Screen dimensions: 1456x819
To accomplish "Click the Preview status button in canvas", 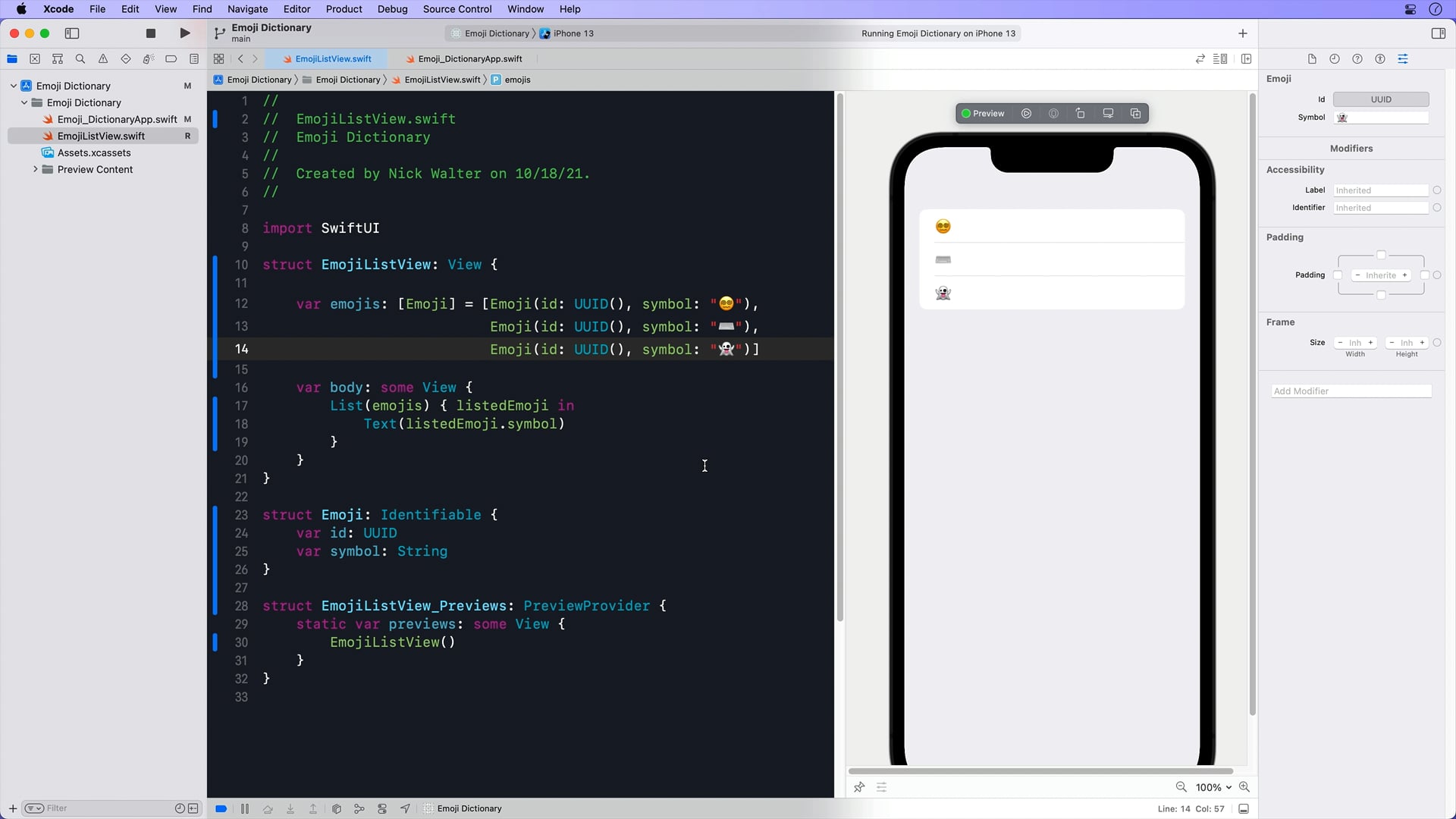I will click(983, 114).
